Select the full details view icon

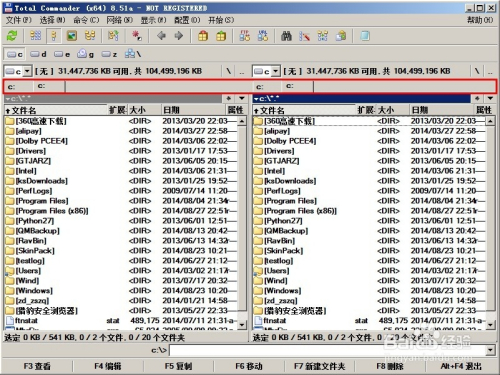coord(54,36)
